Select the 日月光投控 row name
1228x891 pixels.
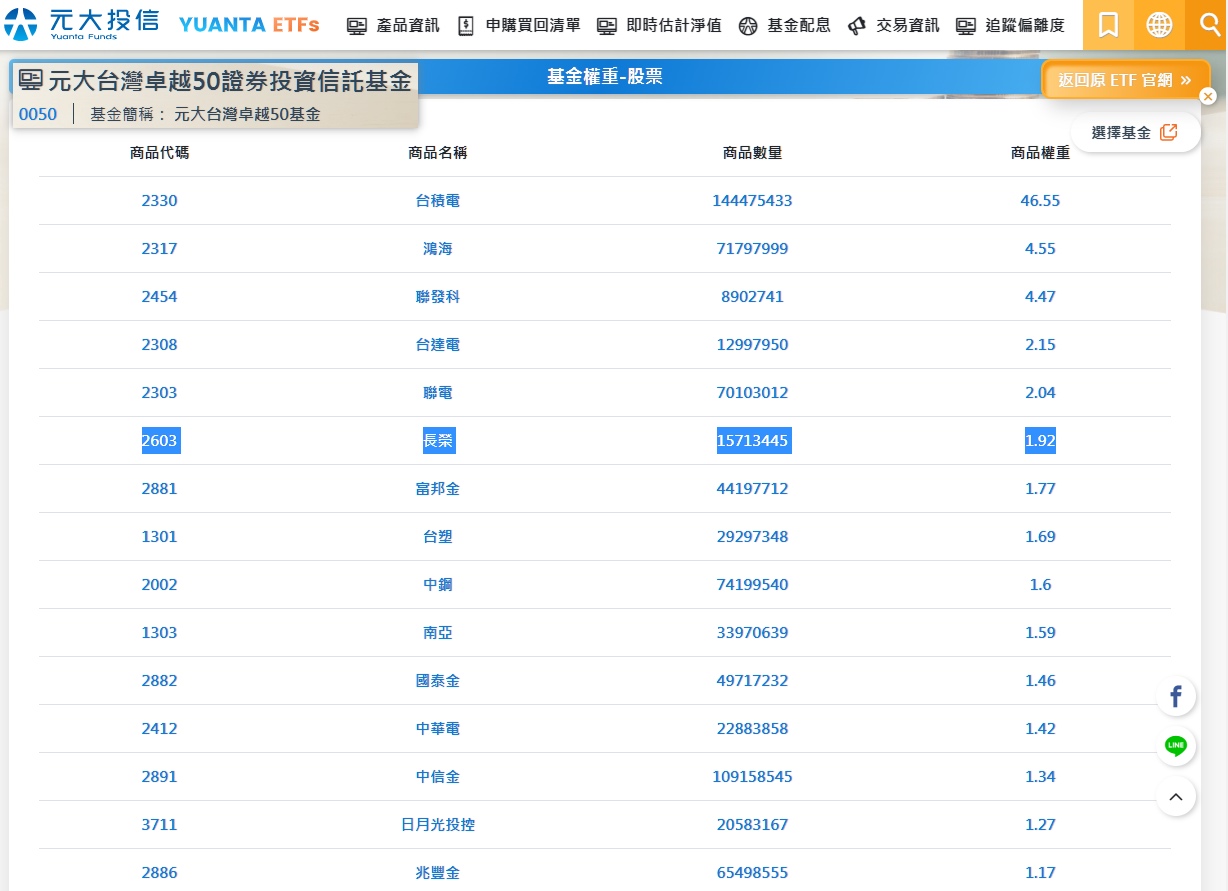pos(438,825)
